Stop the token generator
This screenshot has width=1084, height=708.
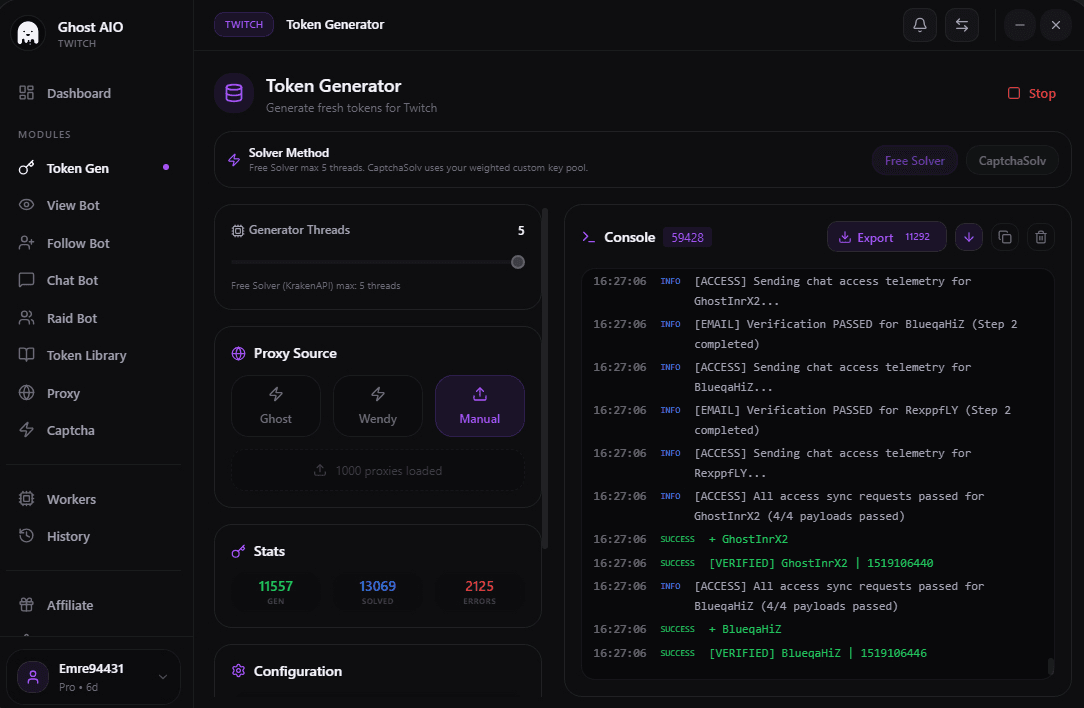coord(1031,93)
